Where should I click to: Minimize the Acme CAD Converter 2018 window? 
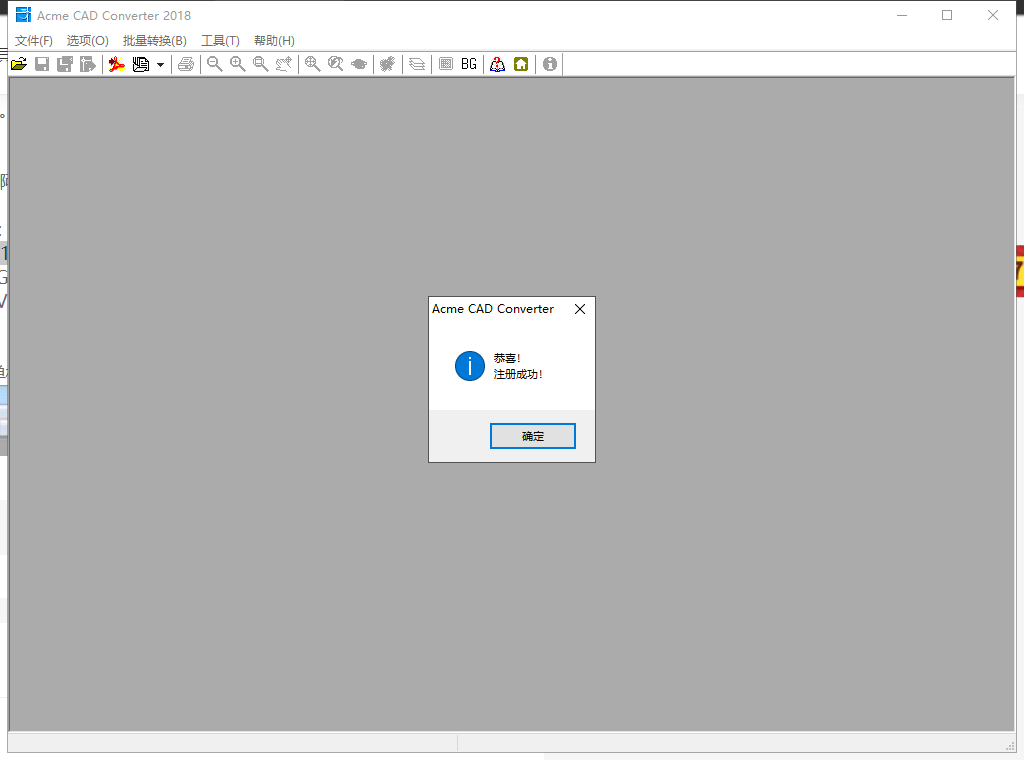tap(902, 15)
